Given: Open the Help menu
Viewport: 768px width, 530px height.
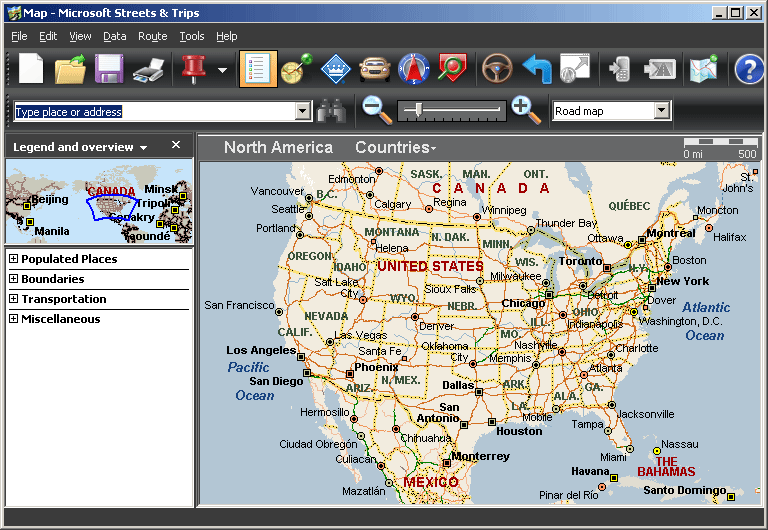Looking at the screenshot, I should pos(227,36).
